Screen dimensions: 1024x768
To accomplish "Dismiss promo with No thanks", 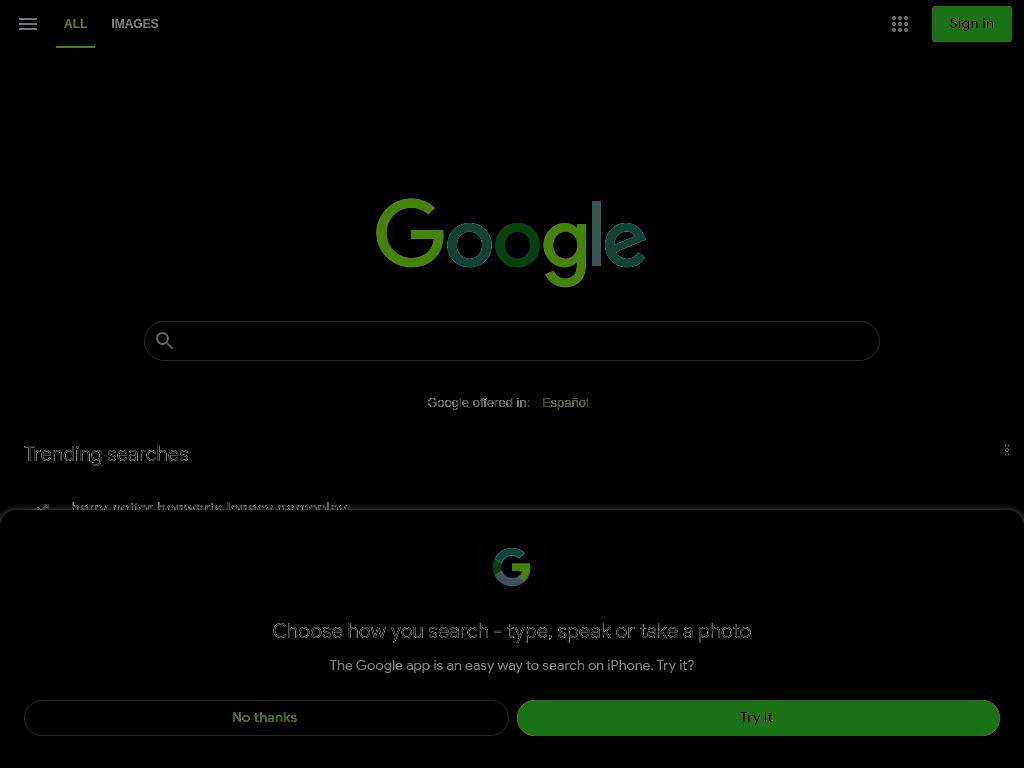I will coord(266,718).
